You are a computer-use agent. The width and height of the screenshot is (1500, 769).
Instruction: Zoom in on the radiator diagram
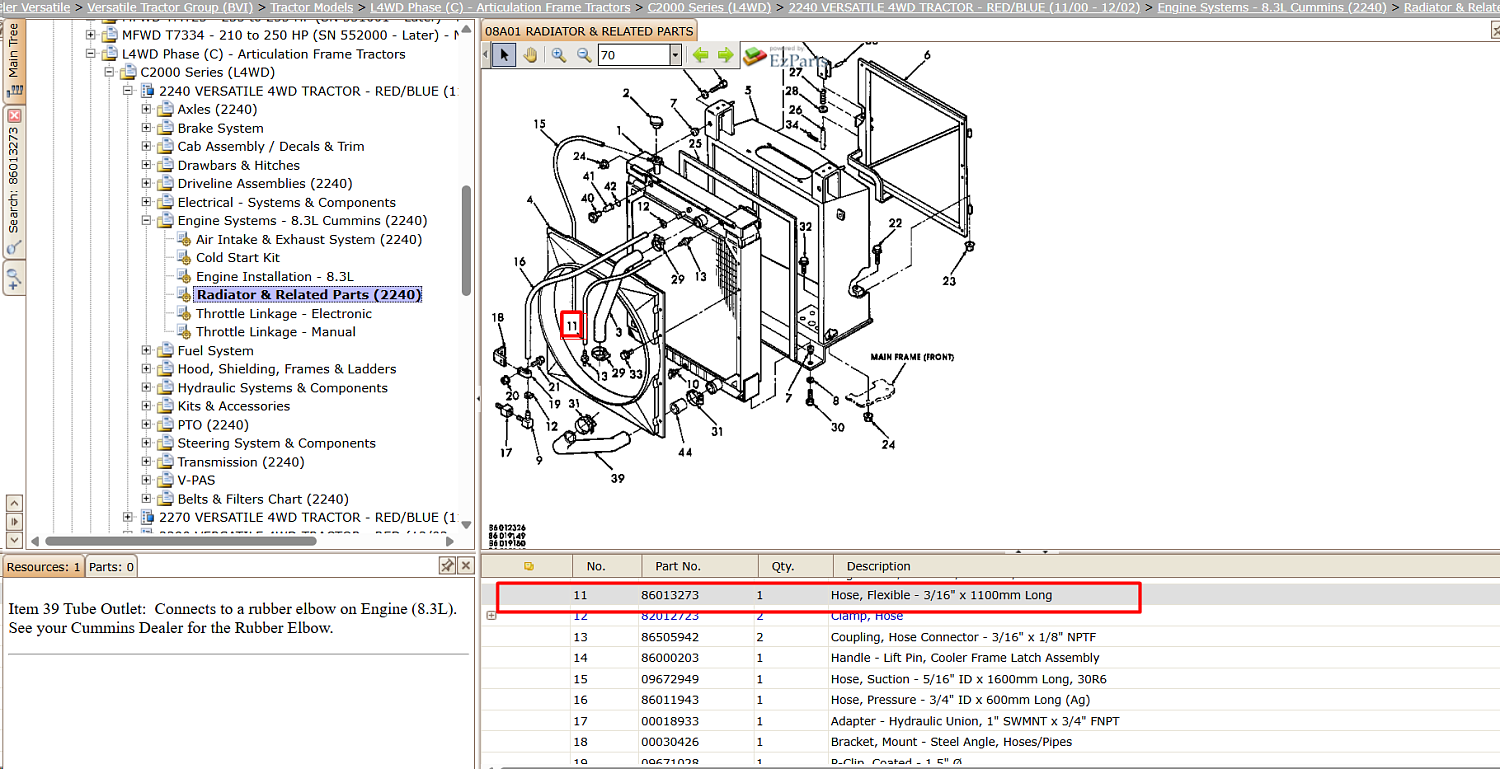(x=559, y=55)
